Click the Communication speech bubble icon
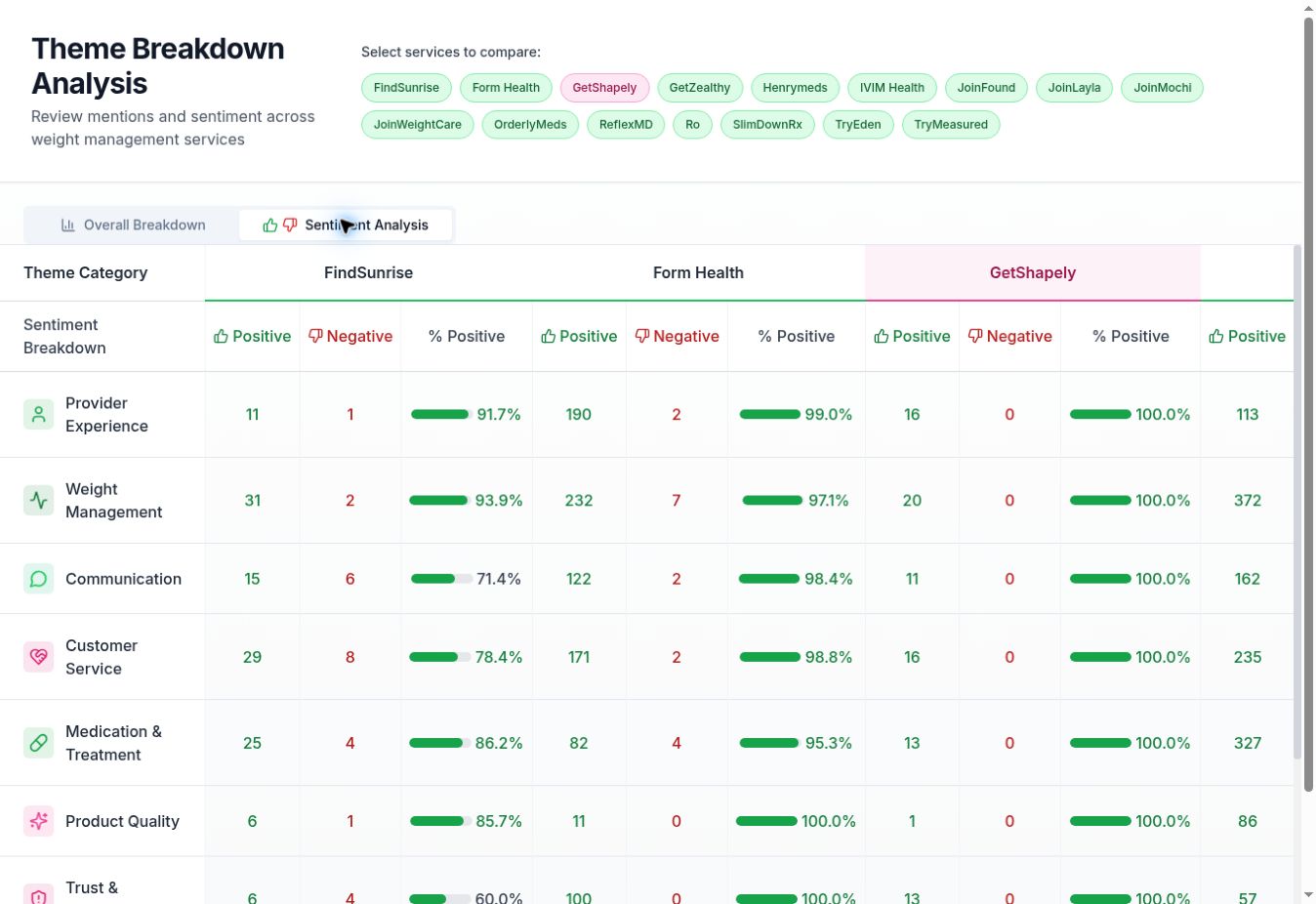The width and height of the screenshot is (1316, 904). (39, 579)
